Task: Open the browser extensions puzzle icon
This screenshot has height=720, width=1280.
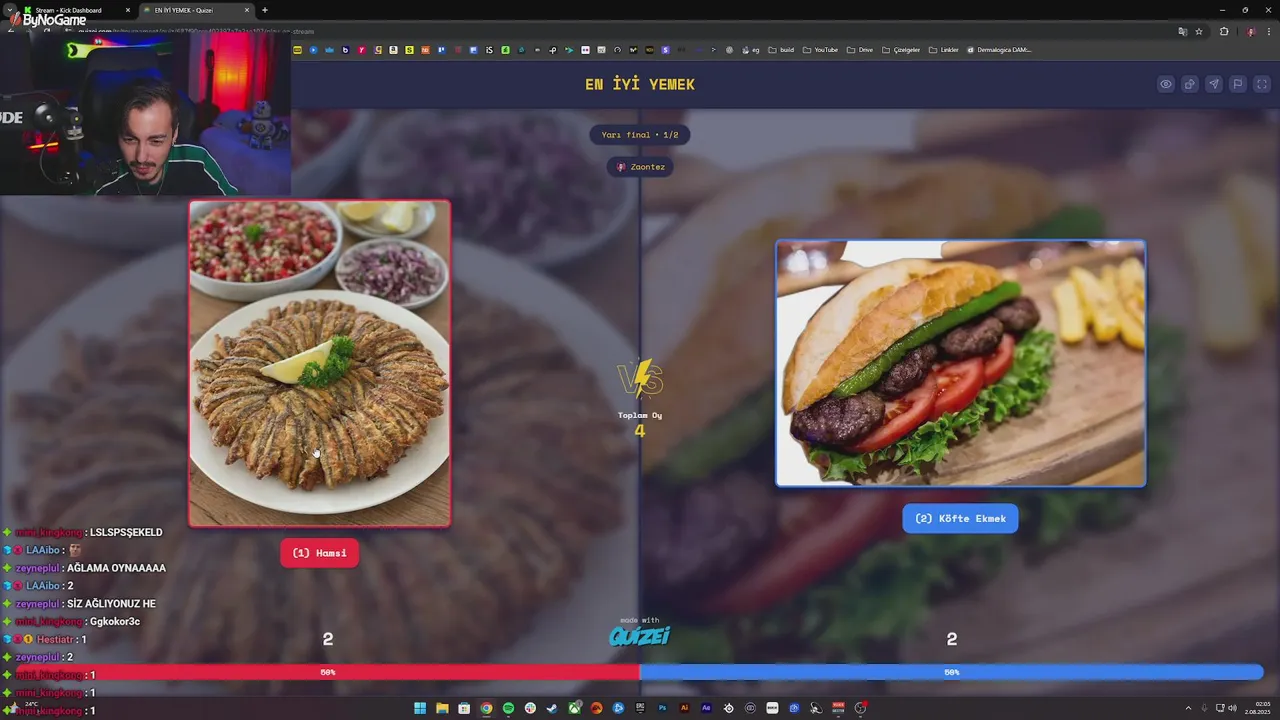Action: click(x=1224, y=31)
